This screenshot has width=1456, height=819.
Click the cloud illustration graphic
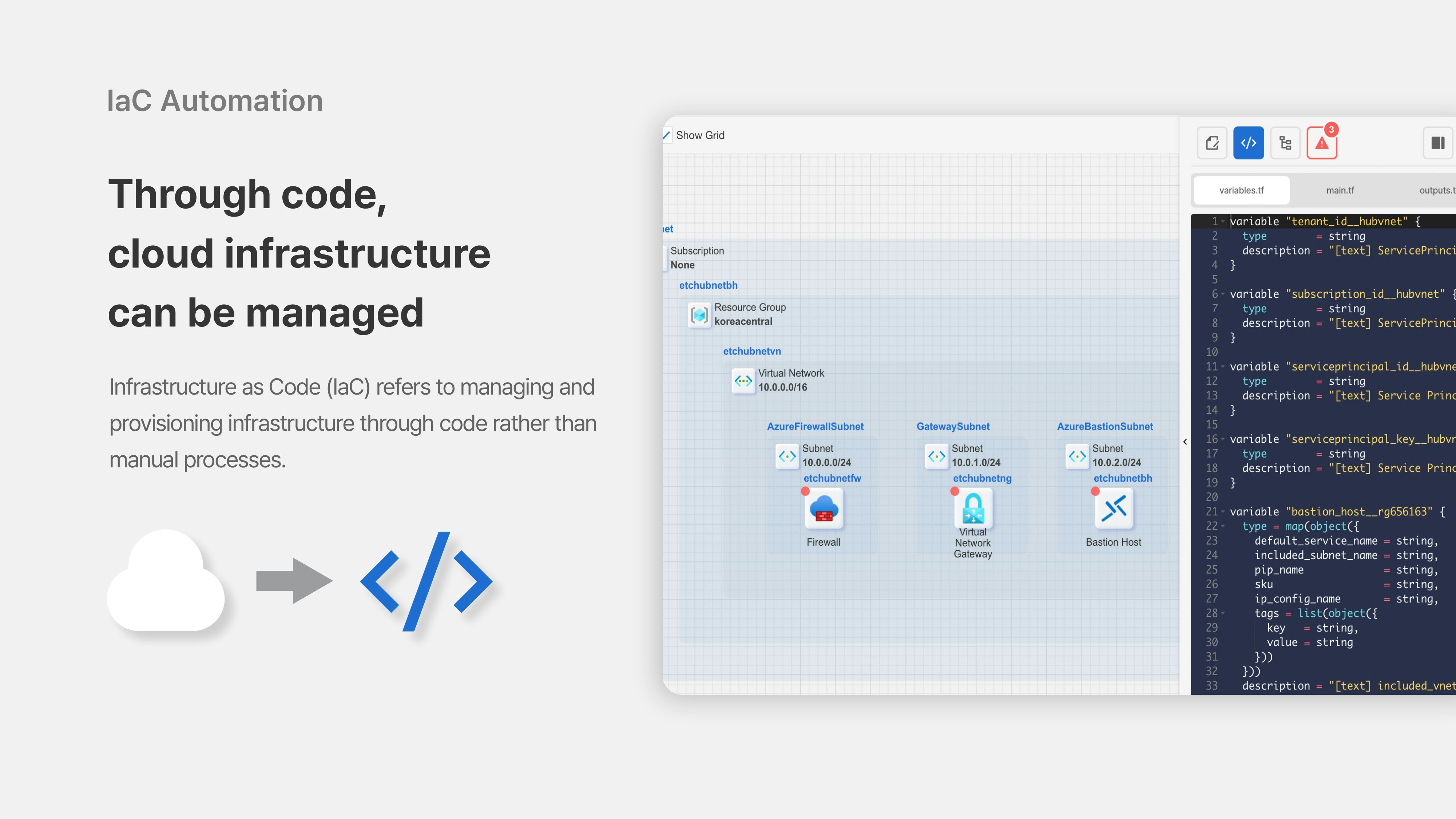click(x=166, y=581)
